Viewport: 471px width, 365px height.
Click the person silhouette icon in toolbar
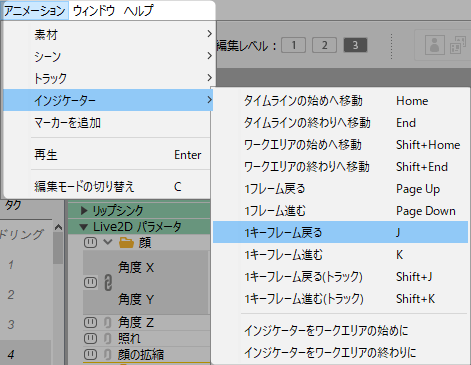435,45
